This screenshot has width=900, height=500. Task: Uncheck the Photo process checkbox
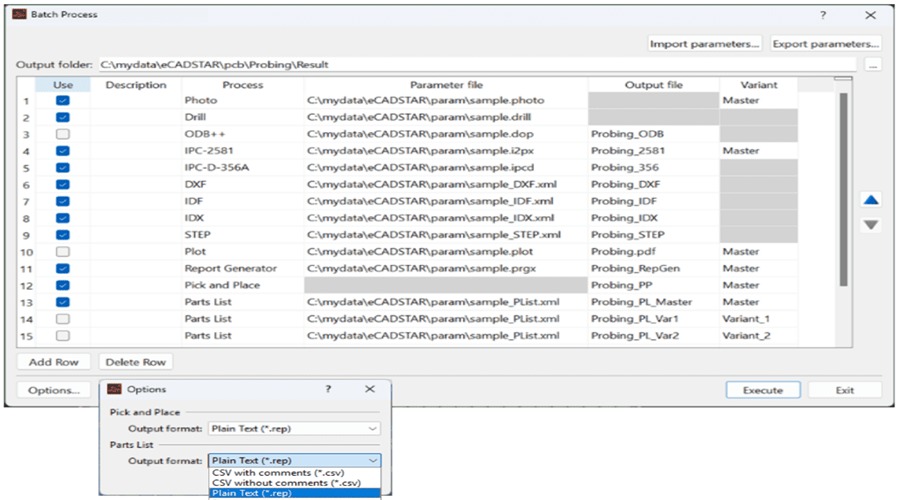coord(63,100)
